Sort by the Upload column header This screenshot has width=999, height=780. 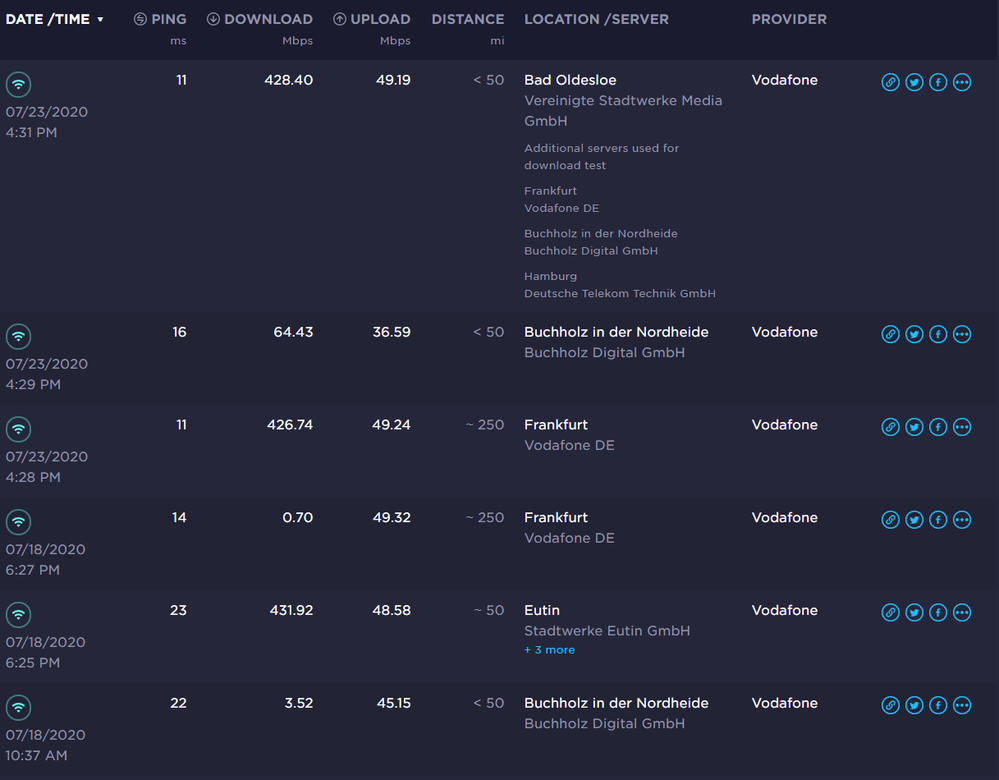[x=372, y=19]
